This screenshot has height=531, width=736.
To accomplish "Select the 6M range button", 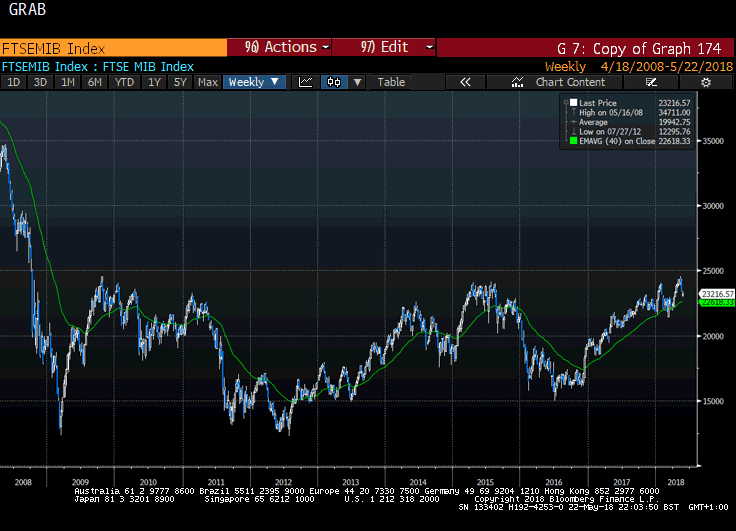I will click(94, 82).
